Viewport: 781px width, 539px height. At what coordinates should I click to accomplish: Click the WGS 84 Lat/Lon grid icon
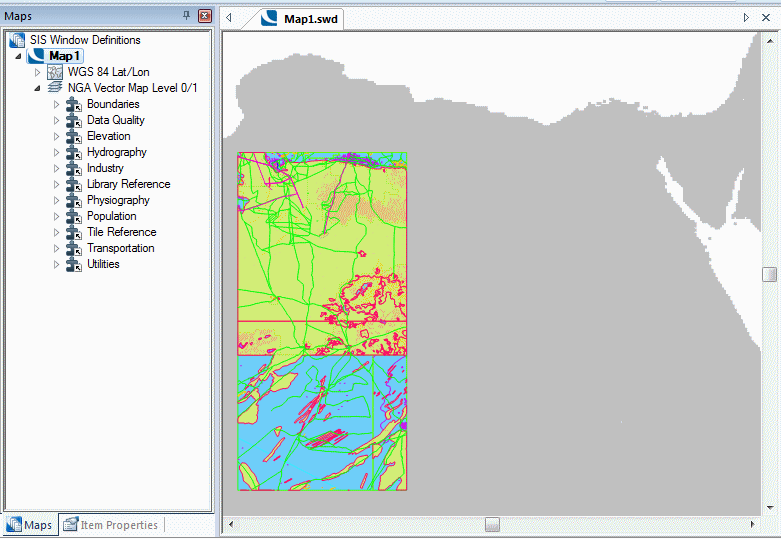[x=55, y=72]
